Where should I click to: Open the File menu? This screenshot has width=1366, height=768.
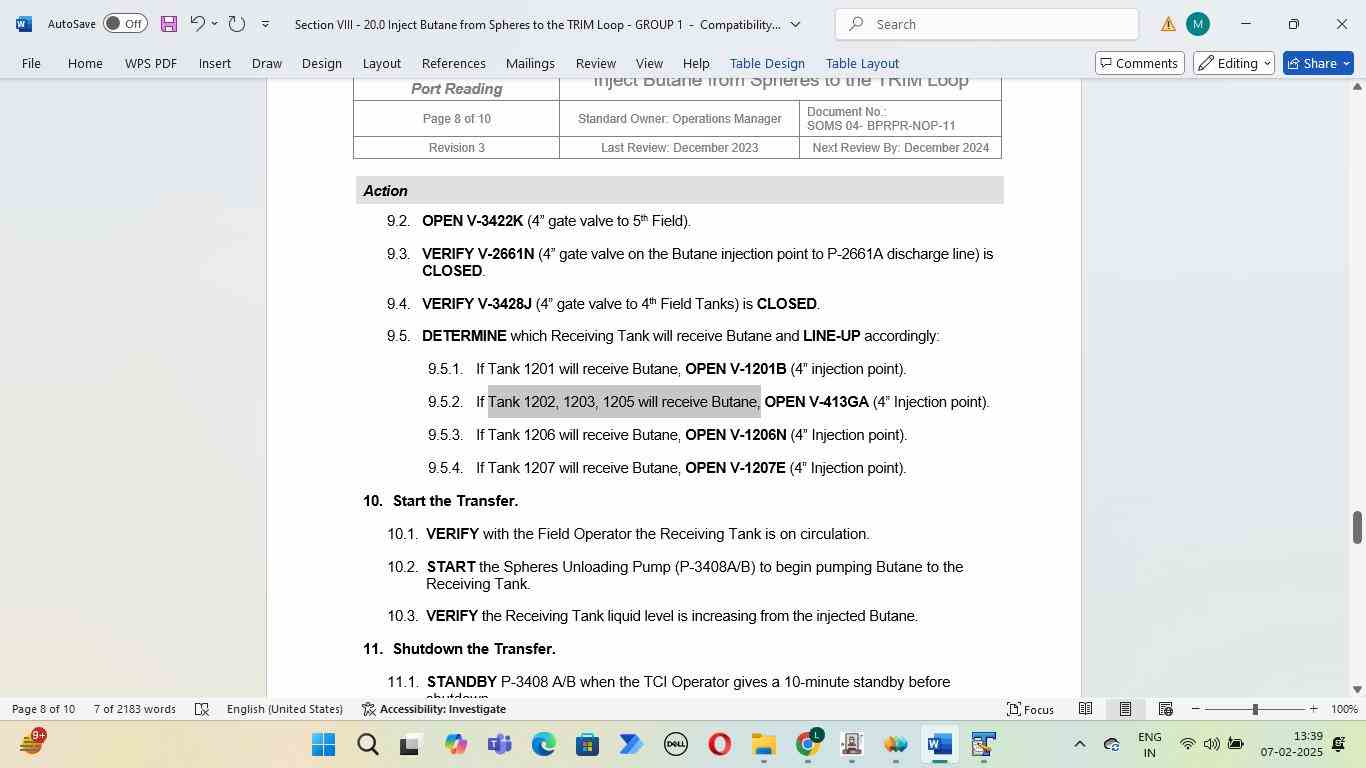[31, 63]
